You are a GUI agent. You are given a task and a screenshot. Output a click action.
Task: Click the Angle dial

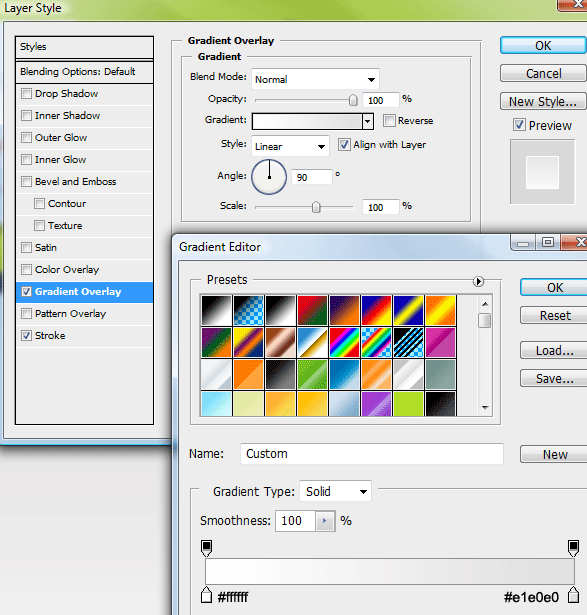click(269, 177)
